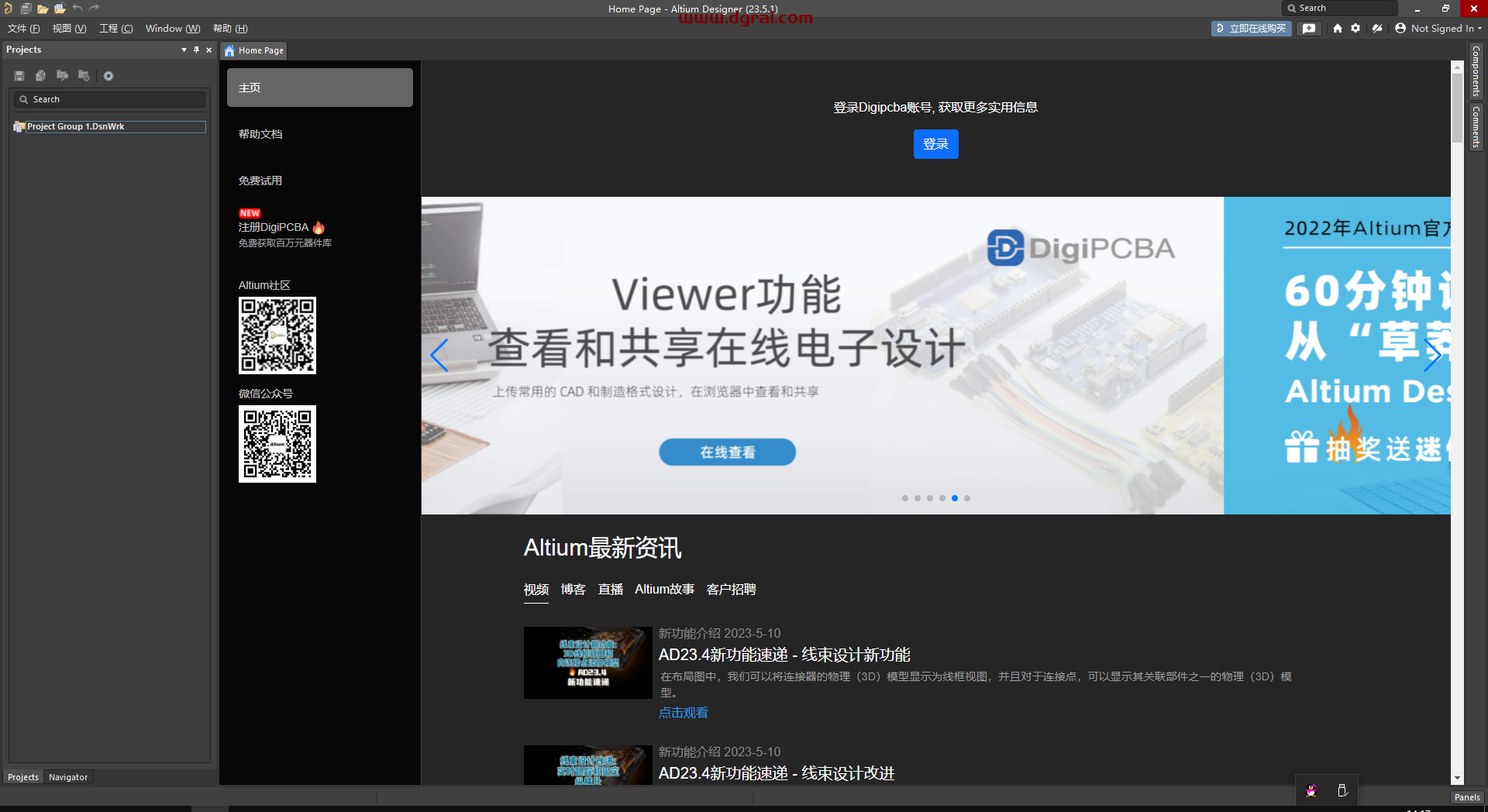Click the search-in-folder icon in Projects panel
Image resolution: width=1488 pixels, height=812 pixels.
62,75
